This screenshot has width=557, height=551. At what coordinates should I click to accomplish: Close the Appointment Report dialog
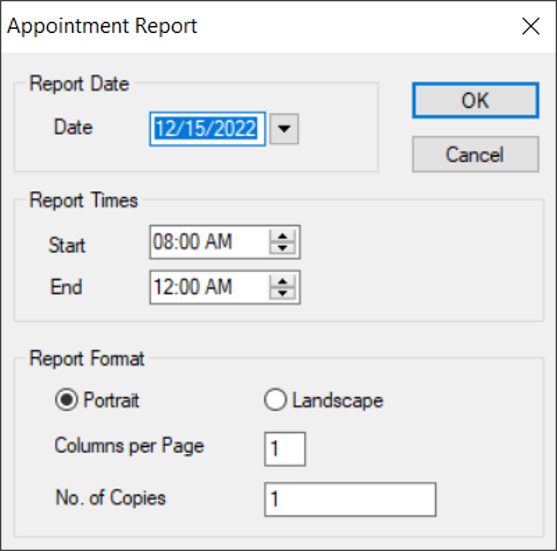(x=531, y=26)
